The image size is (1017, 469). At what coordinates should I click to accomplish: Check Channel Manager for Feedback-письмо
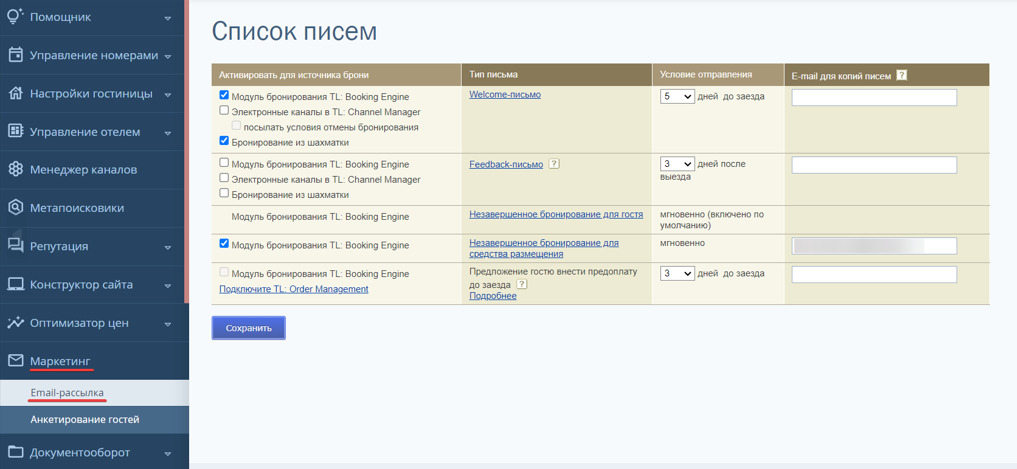(224, 178)
